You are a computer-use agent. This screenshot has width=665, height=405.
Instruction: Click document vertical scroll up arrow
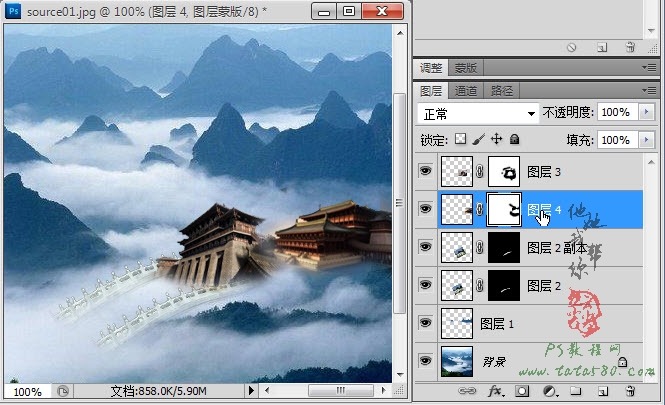click(x=400, y=32)
